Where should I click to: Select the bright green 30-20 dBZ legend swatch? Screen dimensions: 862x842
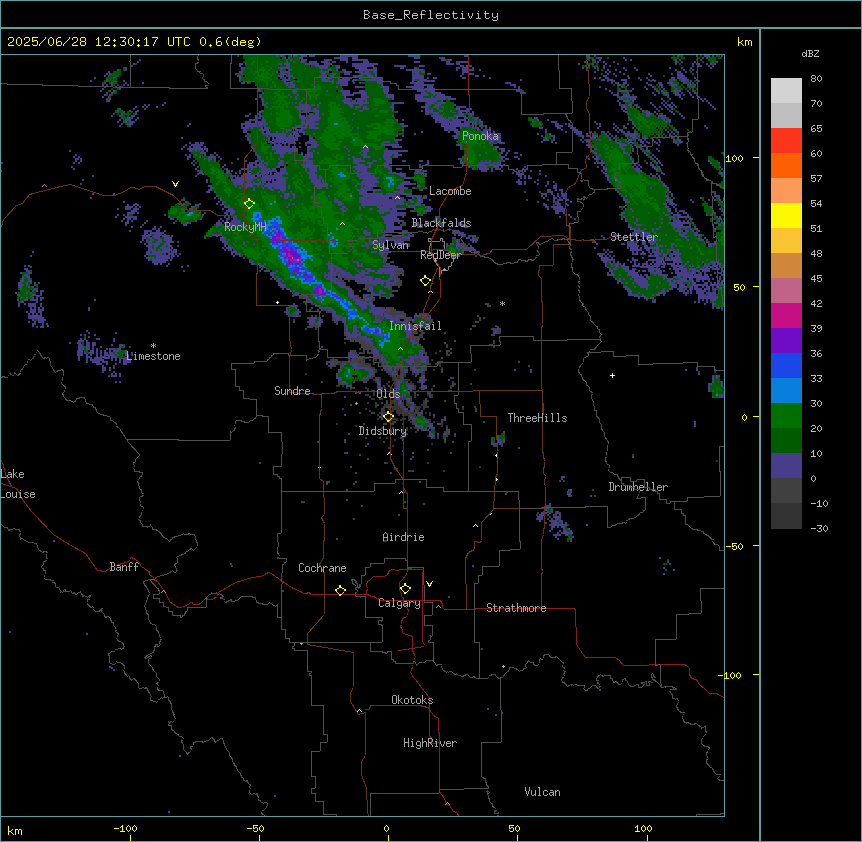pos(786,416)
